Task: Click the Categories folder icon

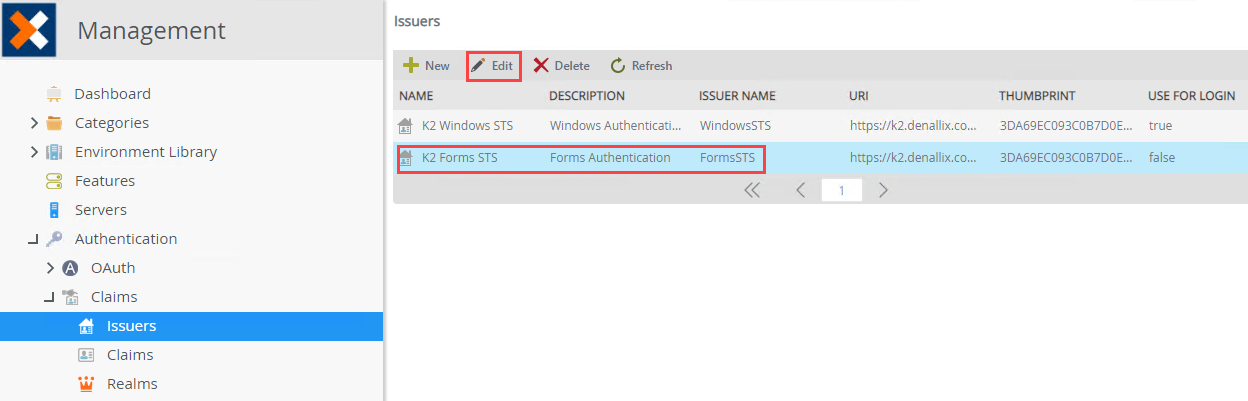Action: point(54,123)
